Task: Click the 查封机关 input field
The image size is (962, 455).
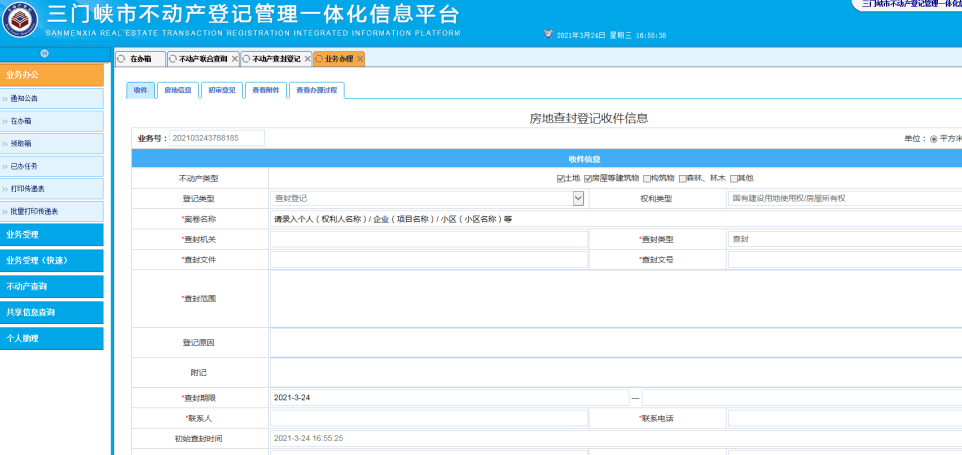Action: (429, 239)
